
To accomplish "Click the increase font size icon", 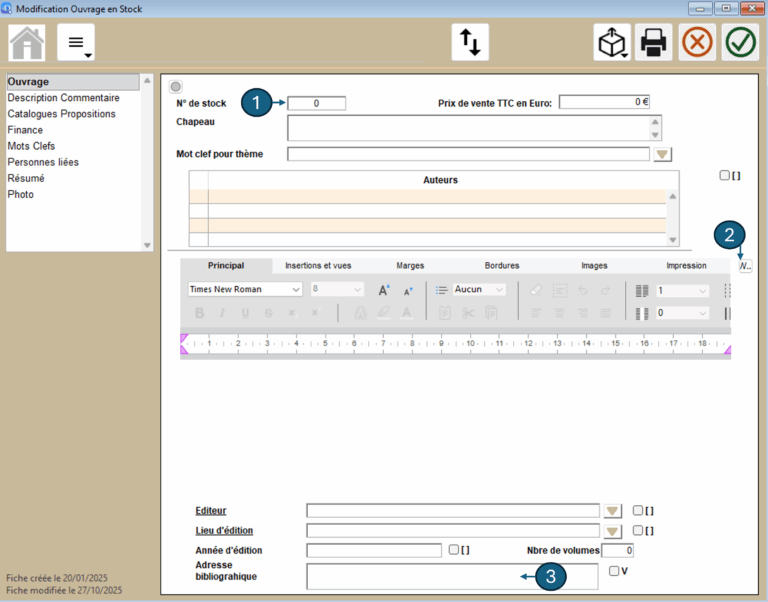I will click(383, 290).
